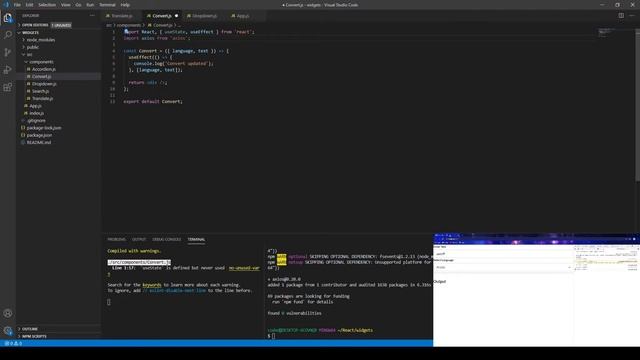Open the View menu
Image resolution: width=640 pixels, height=360 pixels.
tap(65, 5)
